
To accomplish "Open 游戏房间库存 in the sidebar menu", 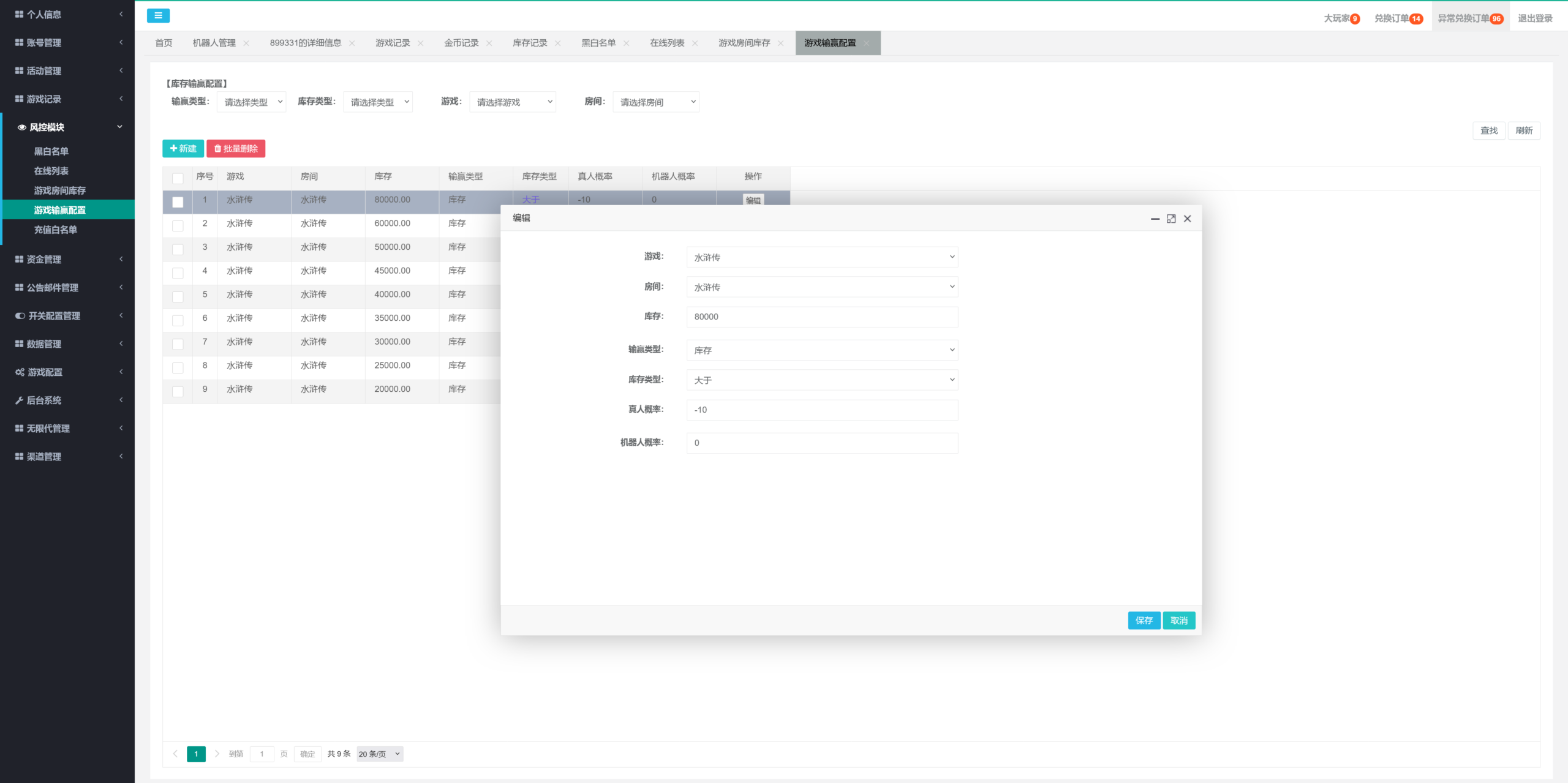I will [60, 190].
